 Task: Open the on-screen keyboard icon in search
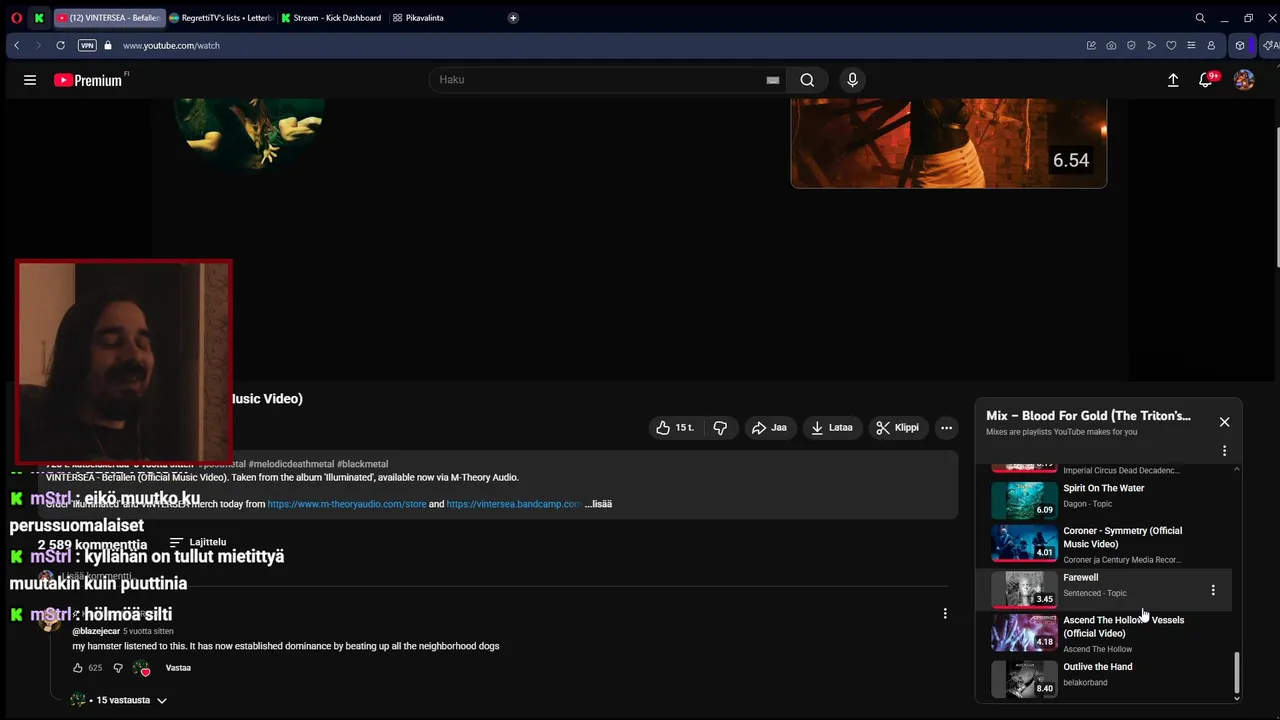tap(773, 80)
